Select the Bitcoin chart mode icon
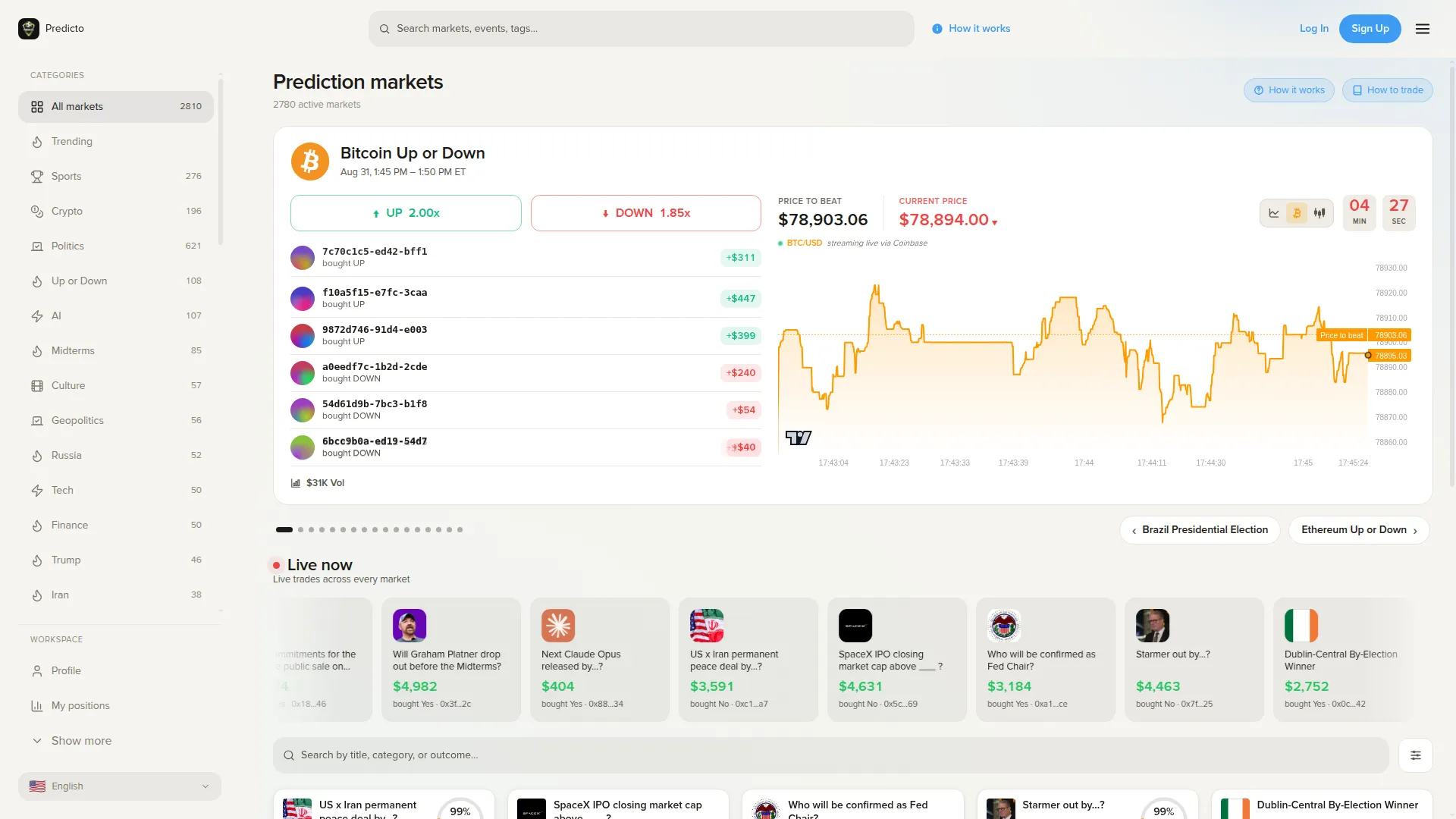 pyautogui.click(x=1297, y=213)
